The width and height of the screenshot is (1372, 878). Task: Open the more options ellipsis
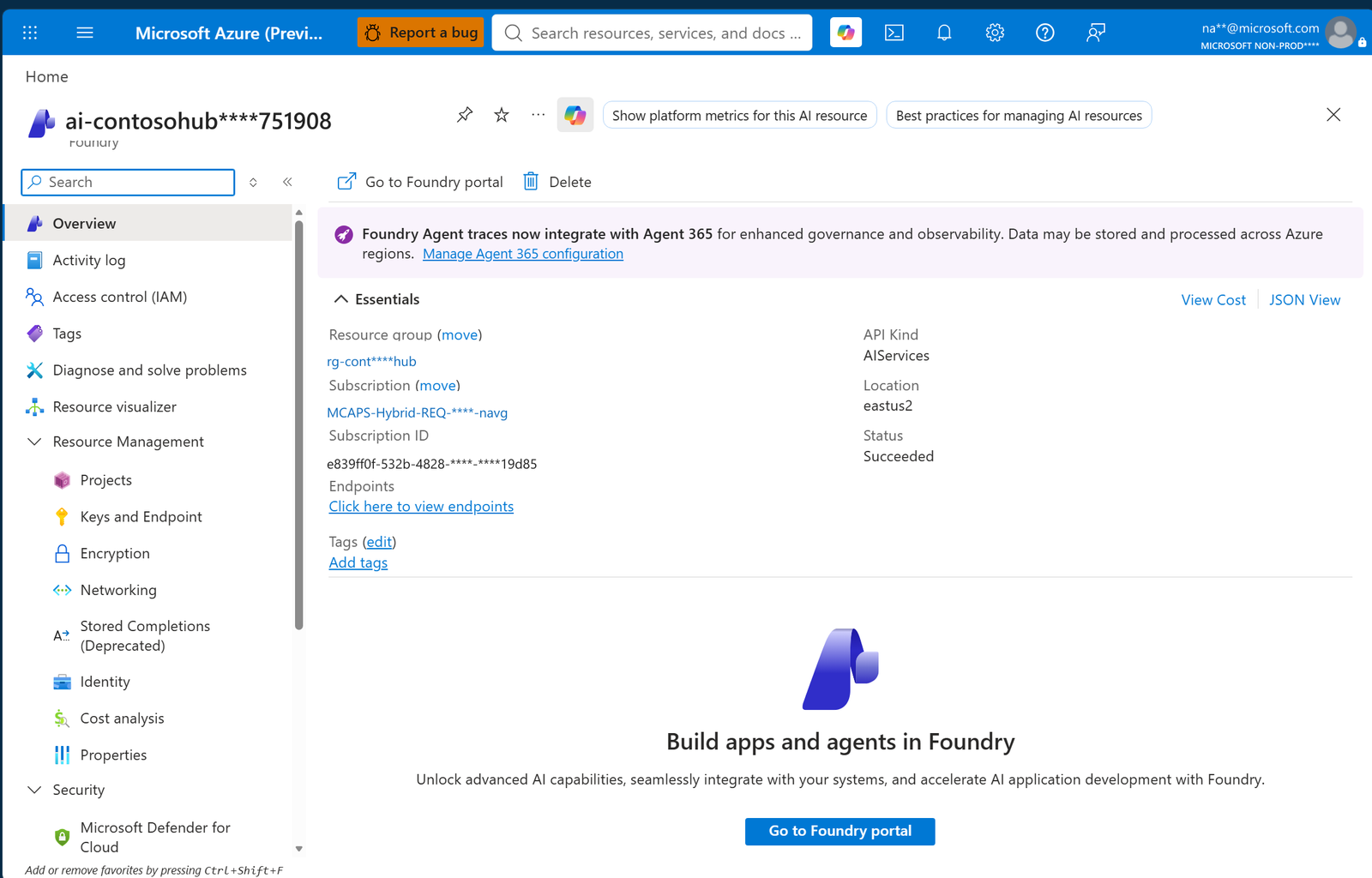coord(538,115)
